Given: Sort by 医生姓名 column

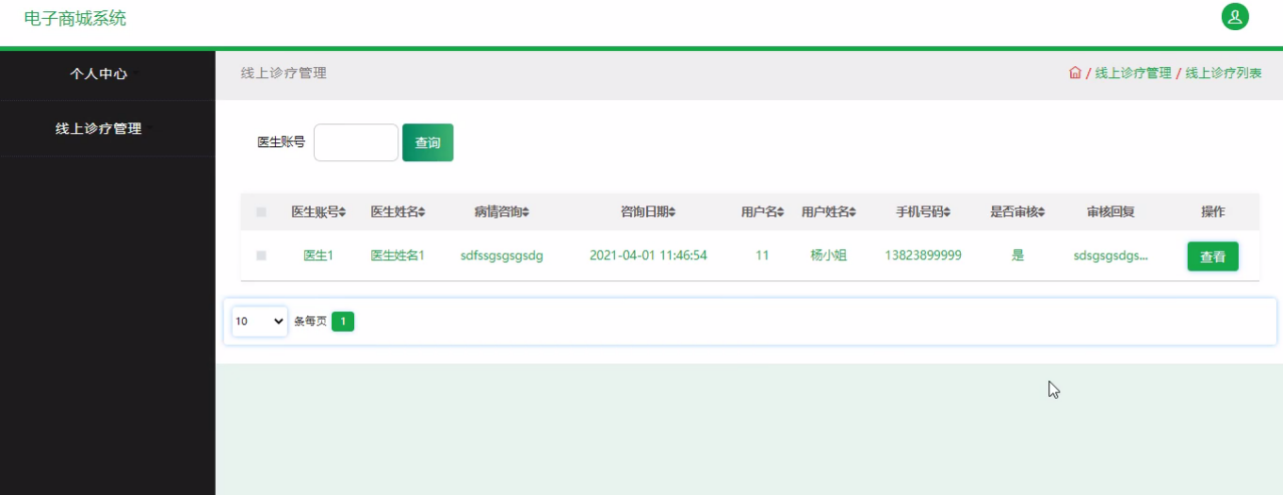Looking at the screenshot, I should pyautogui.click(x=398, y=212).
